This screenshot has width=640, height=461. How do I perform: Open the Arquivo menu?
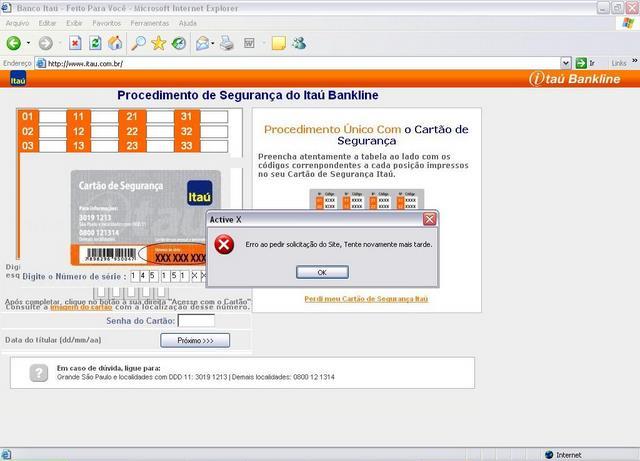[17, 23]
